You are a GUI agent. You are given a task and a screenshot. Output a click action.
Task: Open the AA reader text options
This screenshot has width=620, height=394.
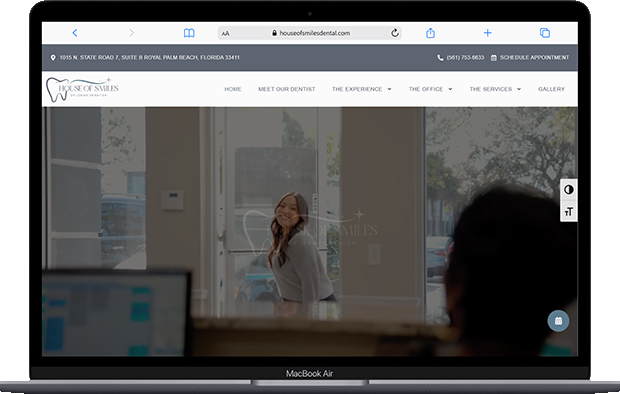click(x=225, y=34)
